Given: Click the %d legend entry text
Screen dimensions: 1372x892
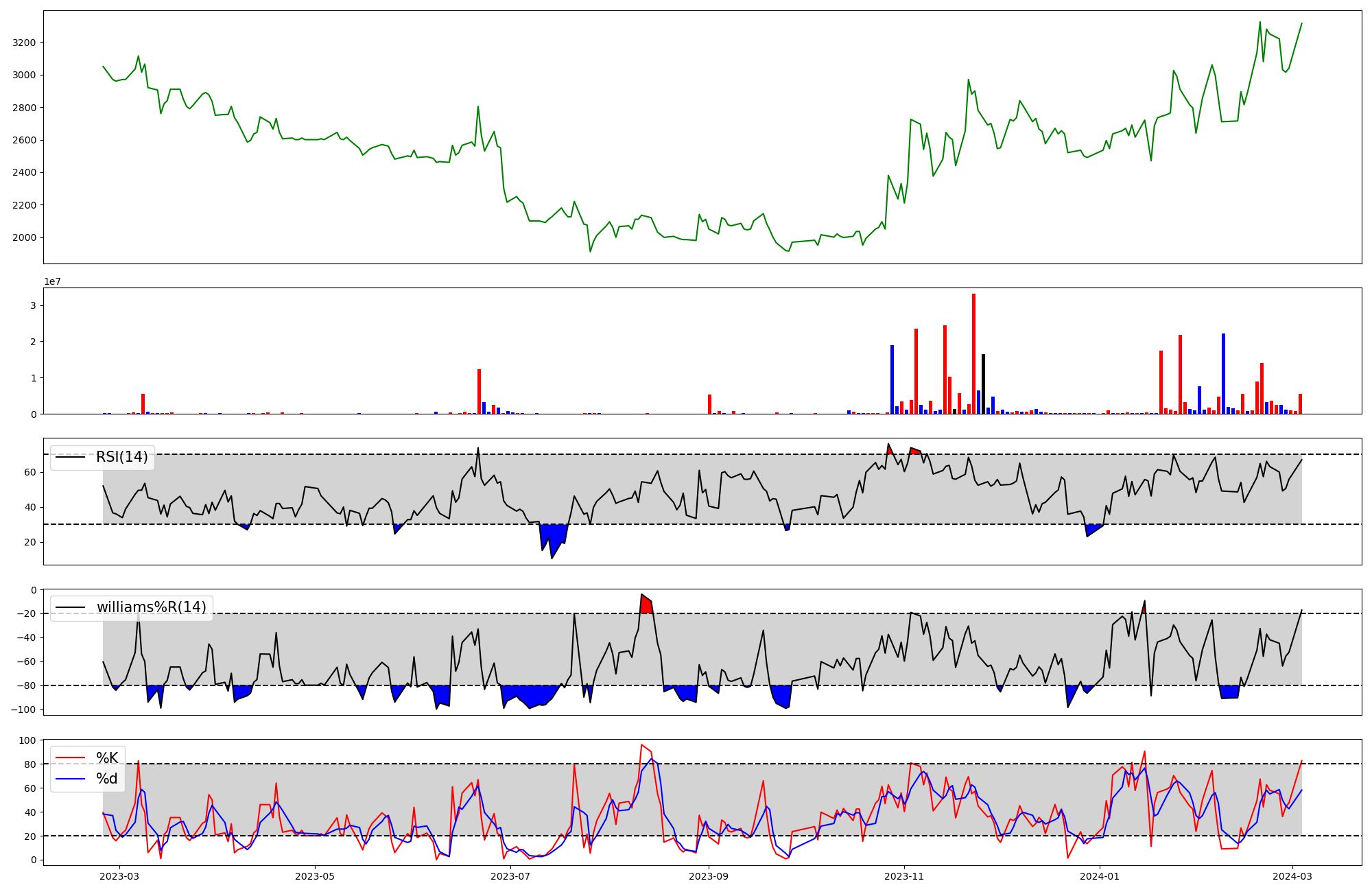Looking at the screenshot, I should pyautogui.click(x=107, y=779).
